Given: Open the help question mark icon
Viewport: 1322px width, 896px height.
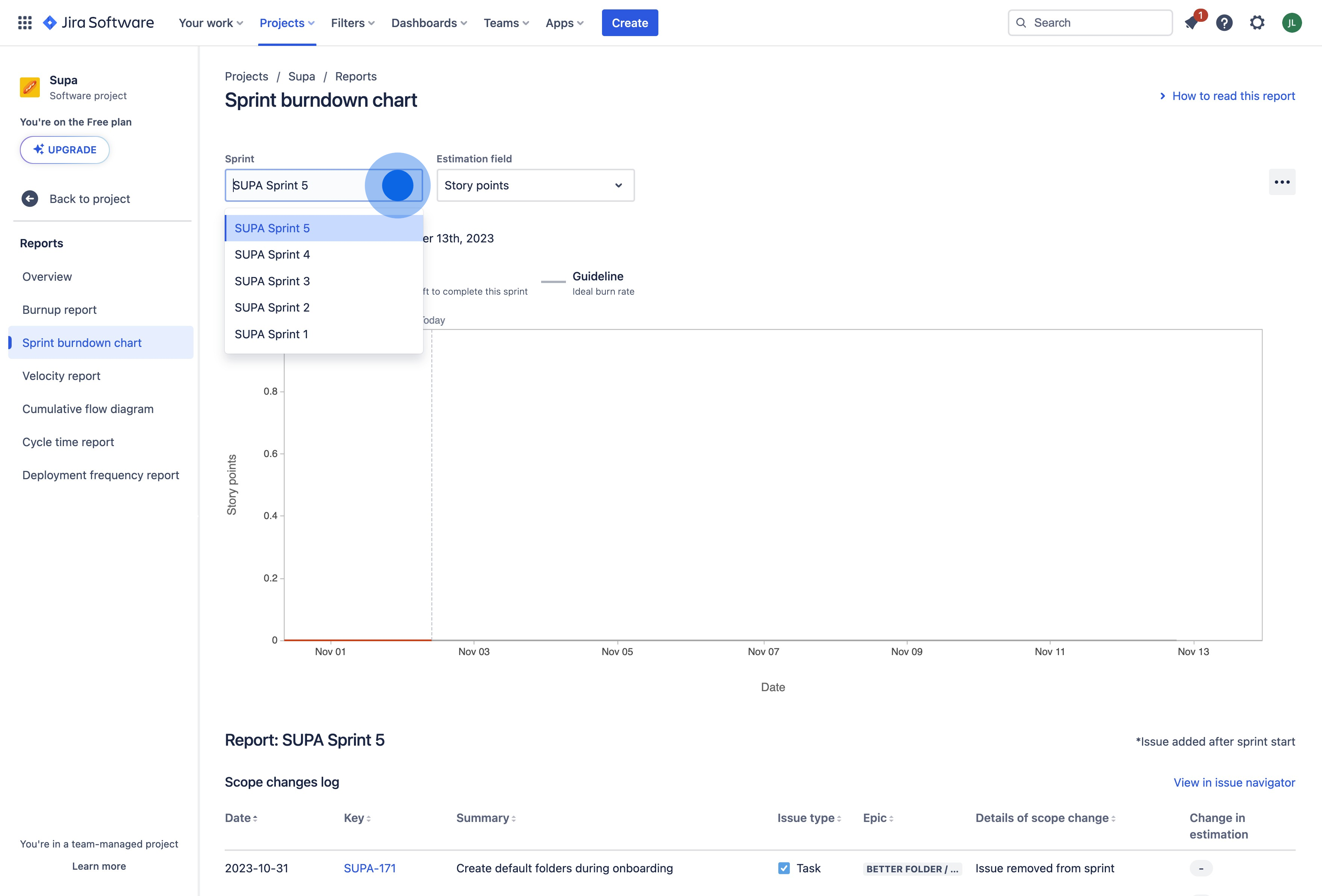Looking at the screenshot, I should [x=1224, y=23].
